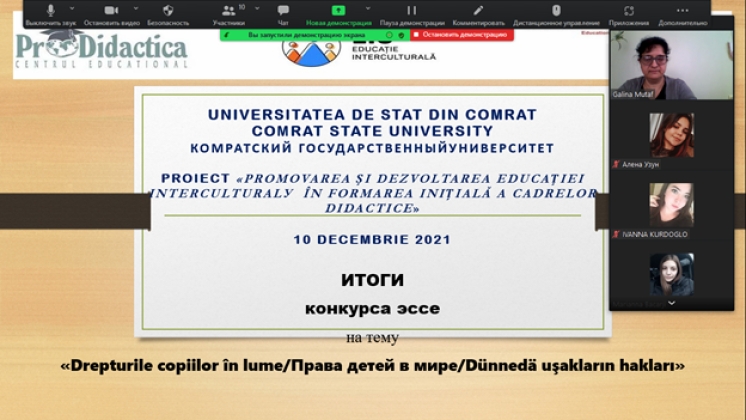The width and height of the screenshot is (746, 420).
Task: Select IVANNA KURDOGLO video thumbnail
Action: 671,205
